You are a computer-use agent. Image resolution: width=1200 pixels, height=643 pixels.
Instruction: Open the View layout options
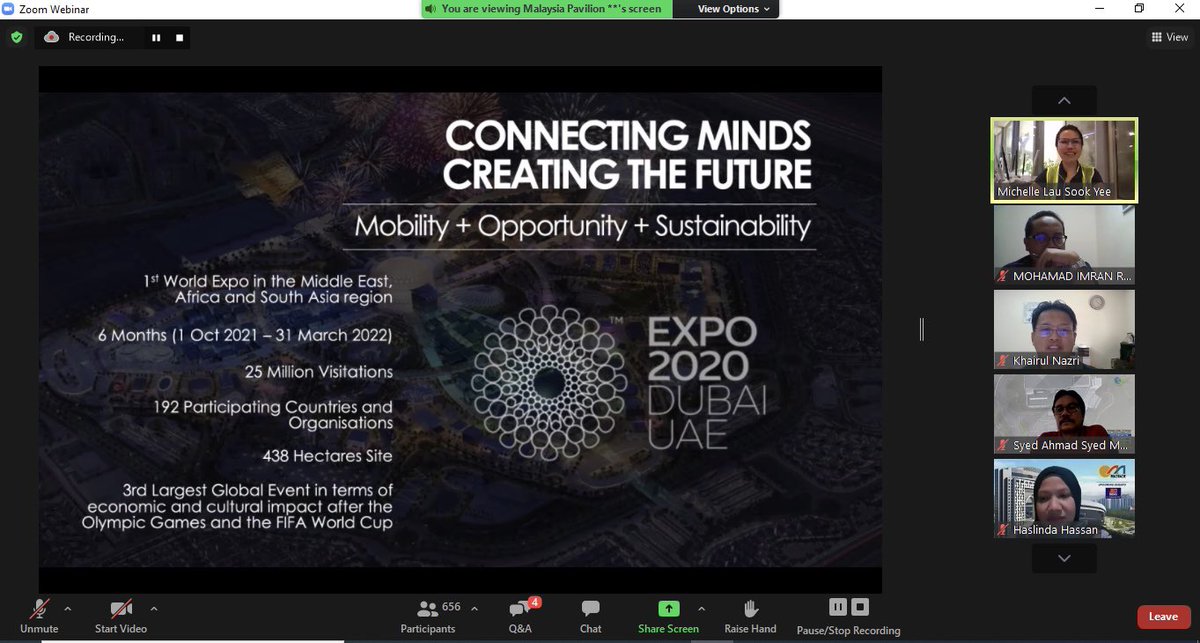pyautogui.click(x=1170, y=37)
